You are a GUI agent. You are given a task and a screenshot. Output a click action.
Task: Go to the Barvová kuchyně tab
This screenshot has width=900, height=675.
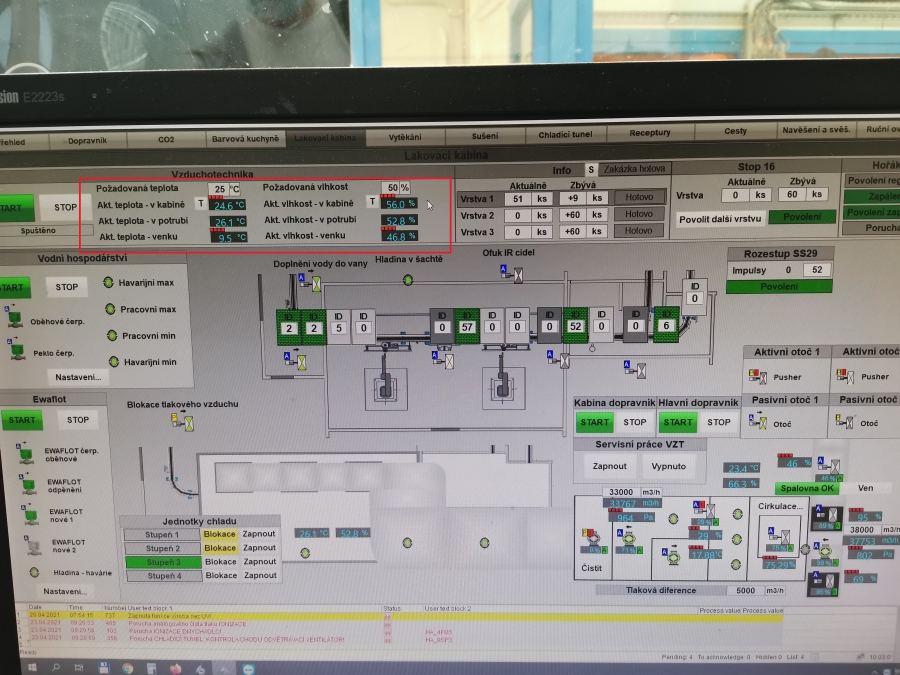coord(245,139)
